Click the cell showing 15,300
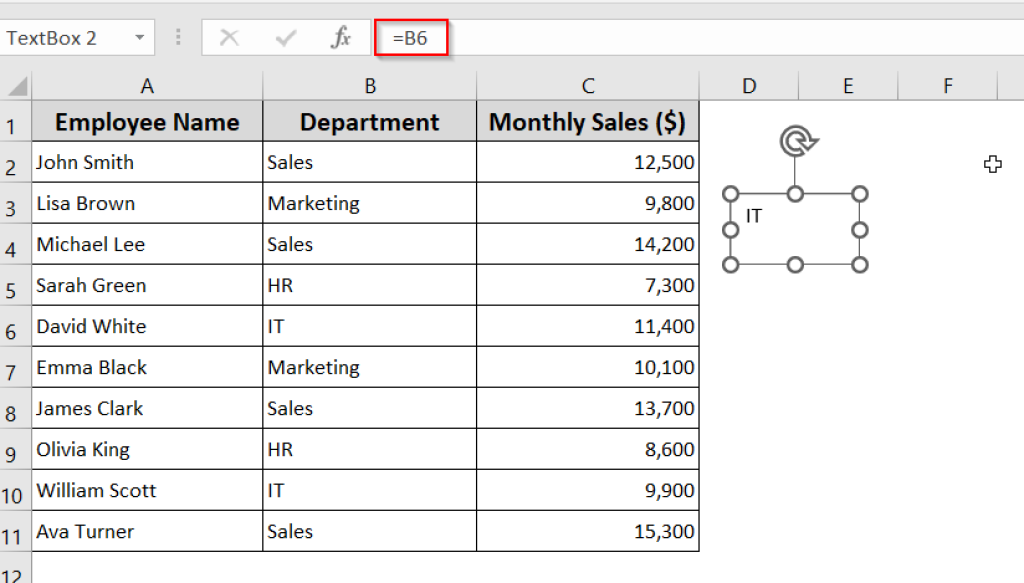The width and height of the screenshot is (1024, 583). tap(588, 531)
